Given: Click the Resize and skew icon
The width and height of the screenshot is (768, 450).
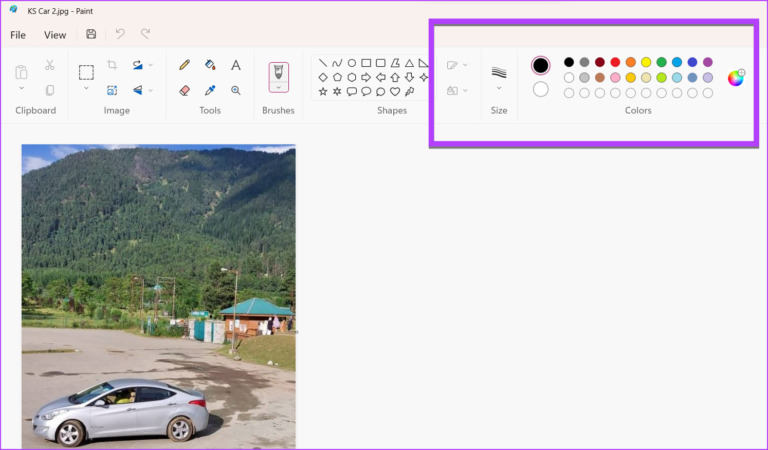Looking at the screenshot, I should (x=112, y=90).
